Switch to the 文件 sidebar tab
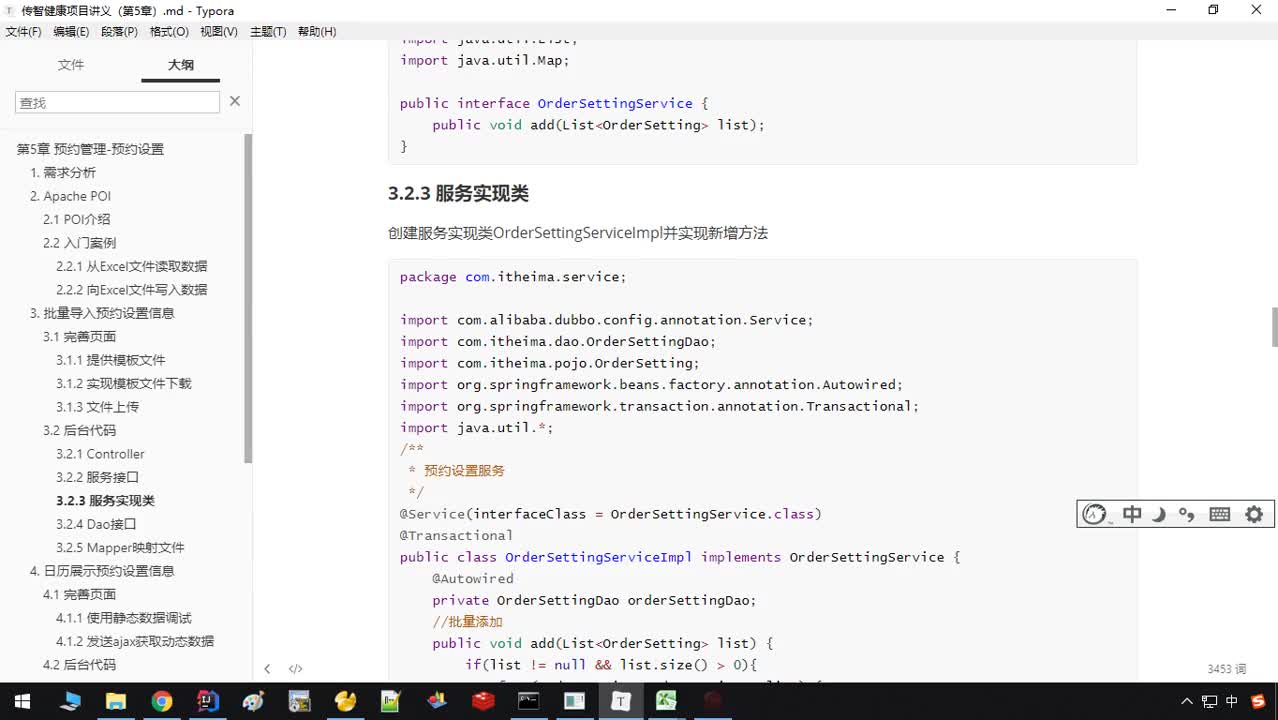Image resolution: width=1278 pixels, height=720 pixels. coord(71,65)
